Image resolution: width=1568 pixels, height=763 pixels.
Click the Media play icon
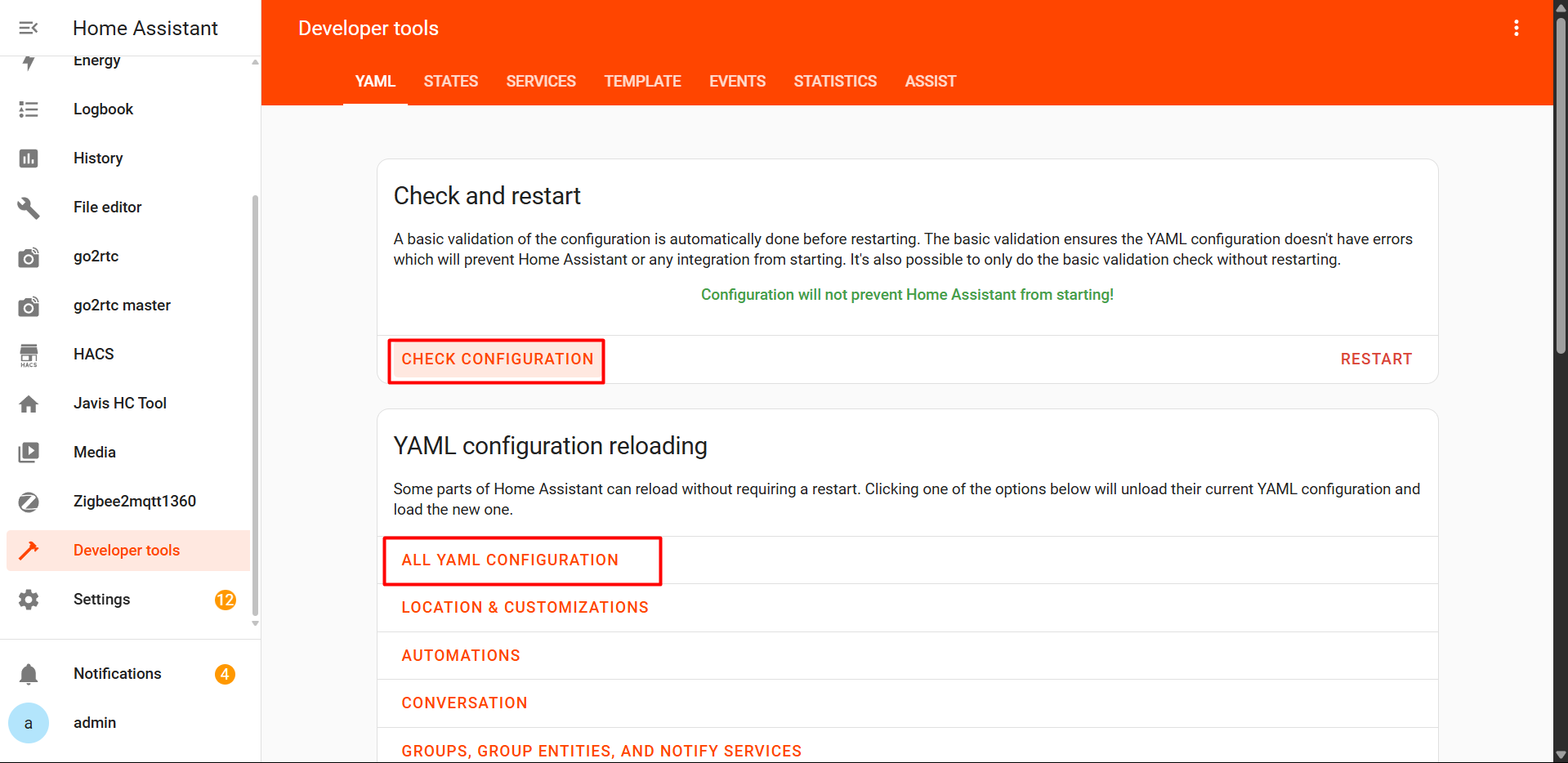[x=29, y=453]
